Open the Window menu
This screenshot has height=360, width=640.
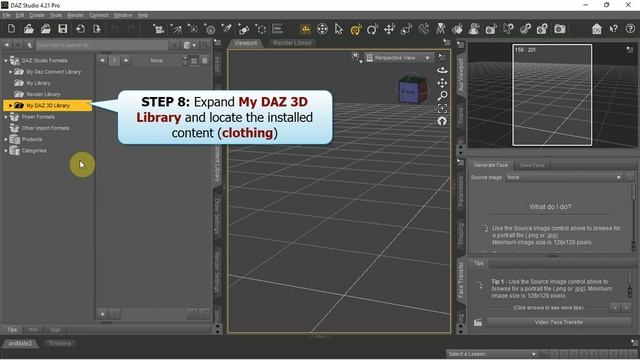pos(122,16)
